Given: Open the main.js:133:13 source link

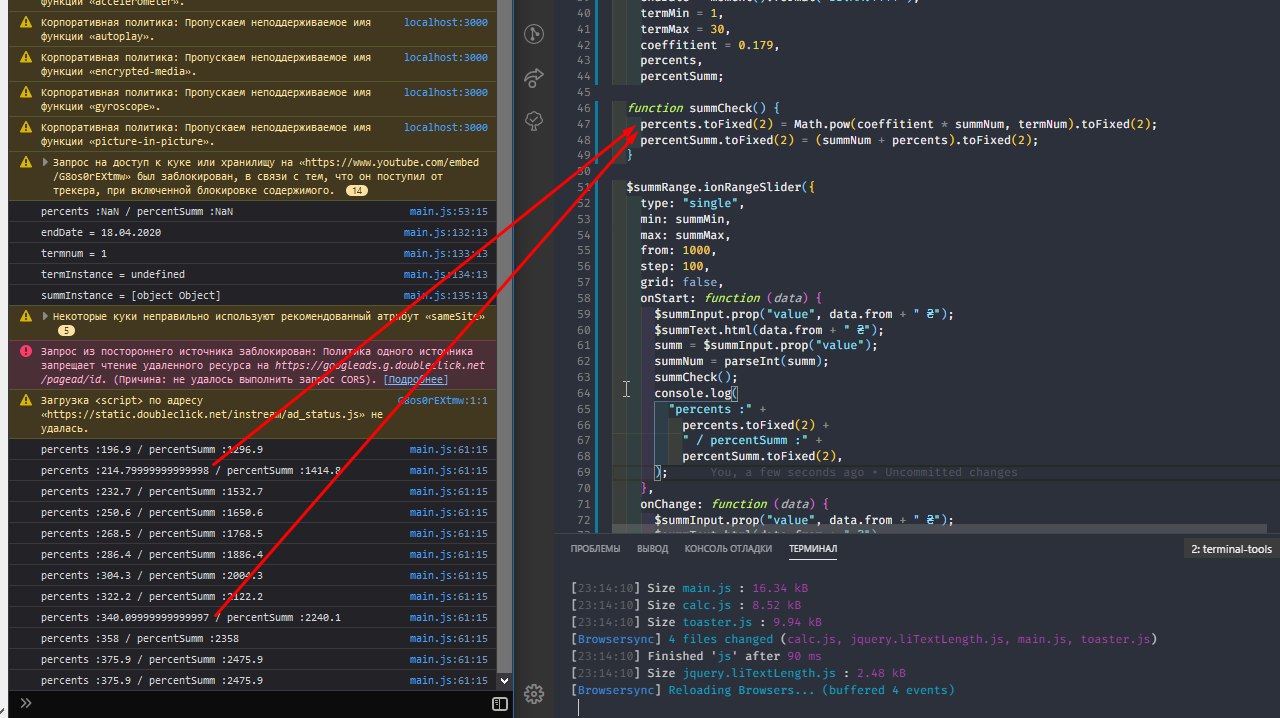Looking at the screenshot, I should coord(446,254).
